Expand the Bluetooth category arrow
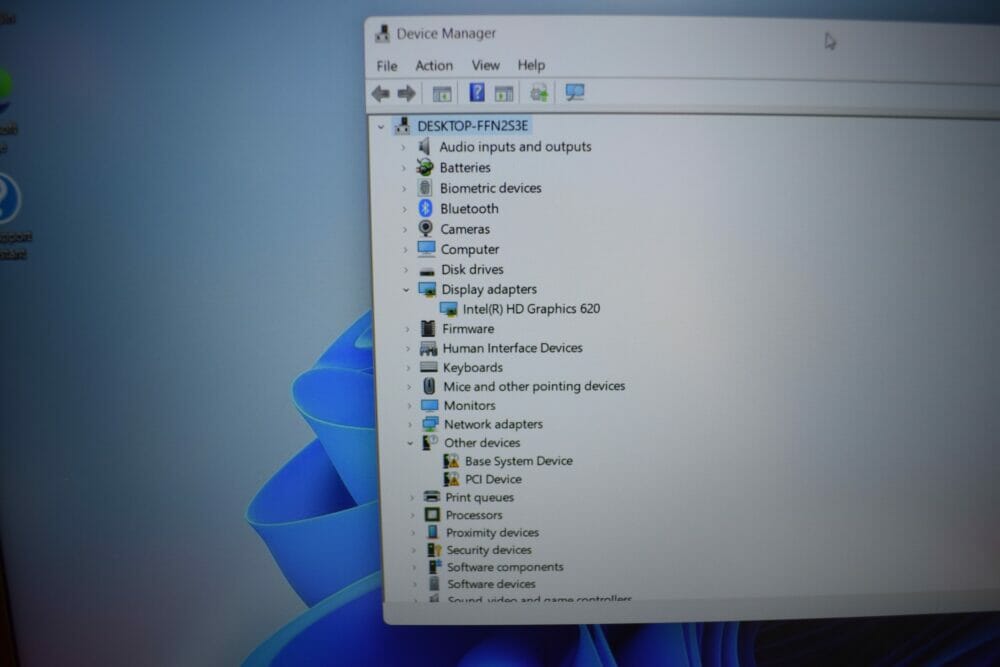Image resolution: width=1000 pixels, height=667 pixels. [404, 209]
